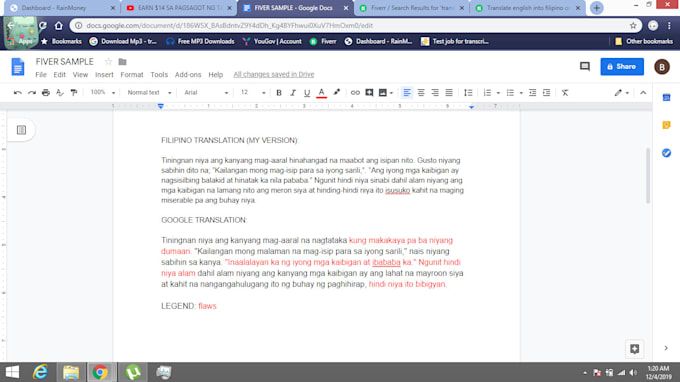This screenshot has width=680, height=382.
Task: Open Calendar side panel
Action: tap(667, 98)
